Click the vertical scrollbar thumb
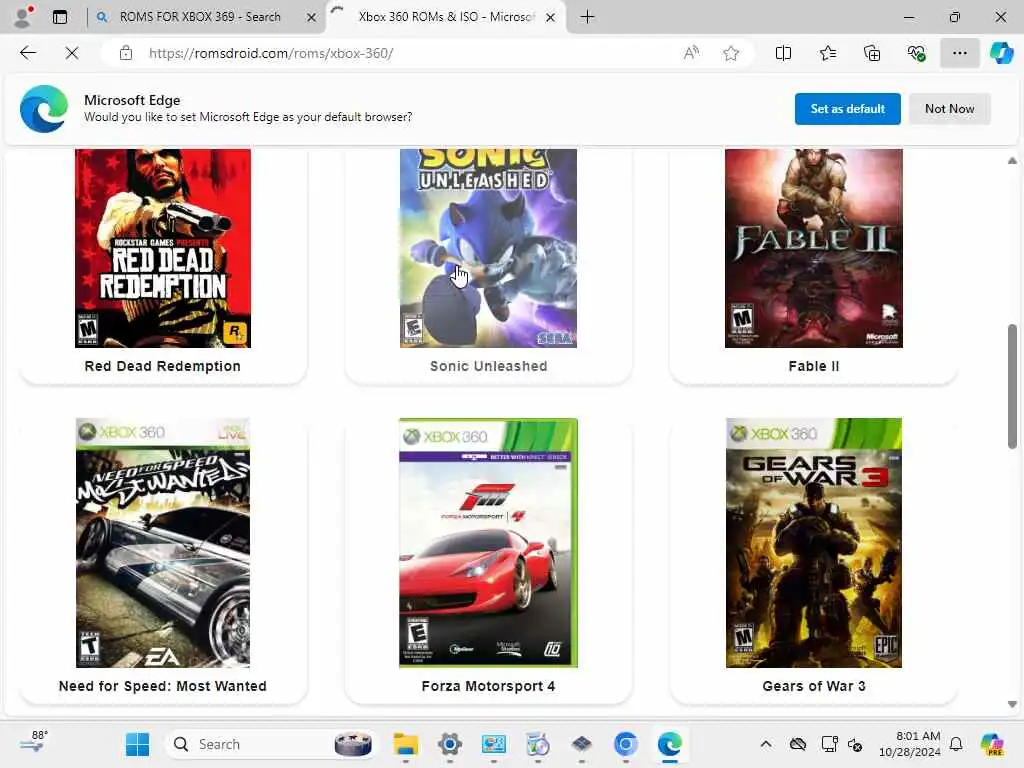 1012,386
